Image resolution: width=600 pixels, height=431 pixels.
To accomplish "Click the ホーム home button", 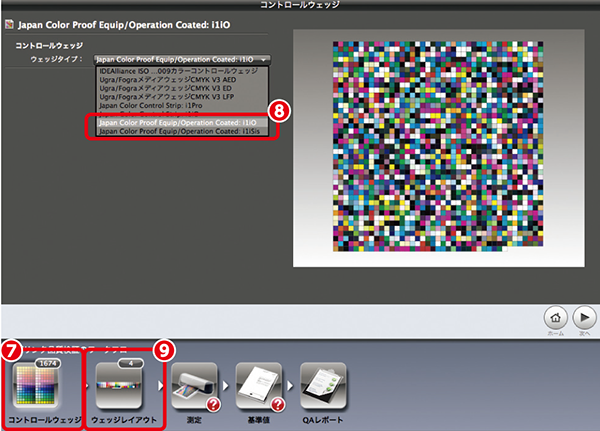I will (556, 318).
